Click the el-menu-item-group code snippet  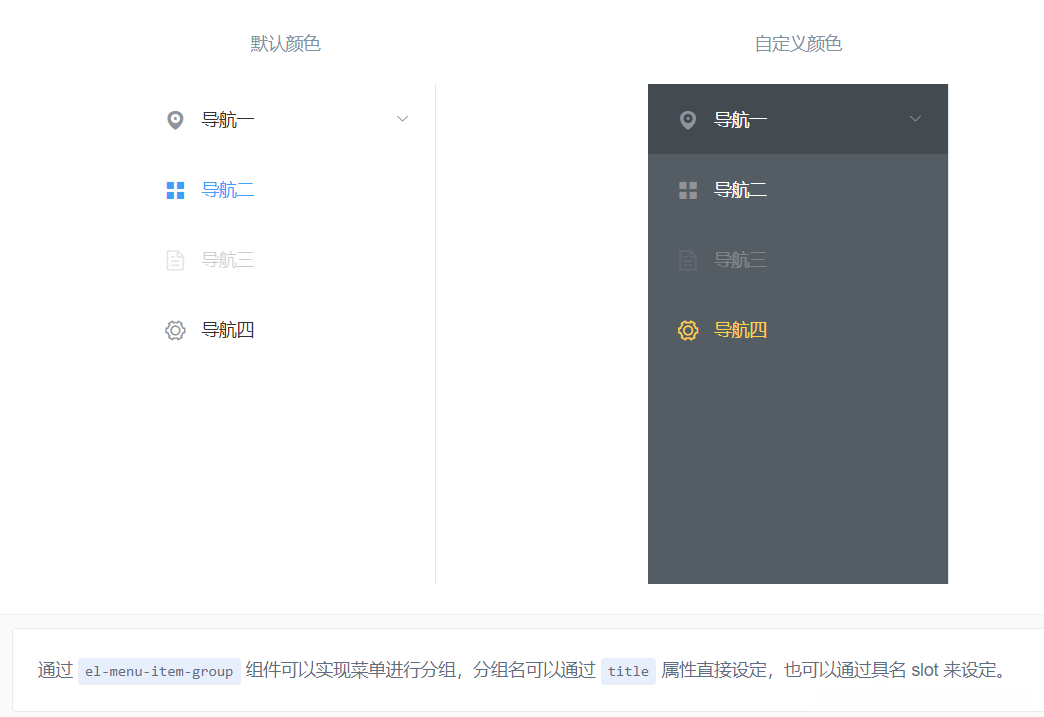coord(159,672)
